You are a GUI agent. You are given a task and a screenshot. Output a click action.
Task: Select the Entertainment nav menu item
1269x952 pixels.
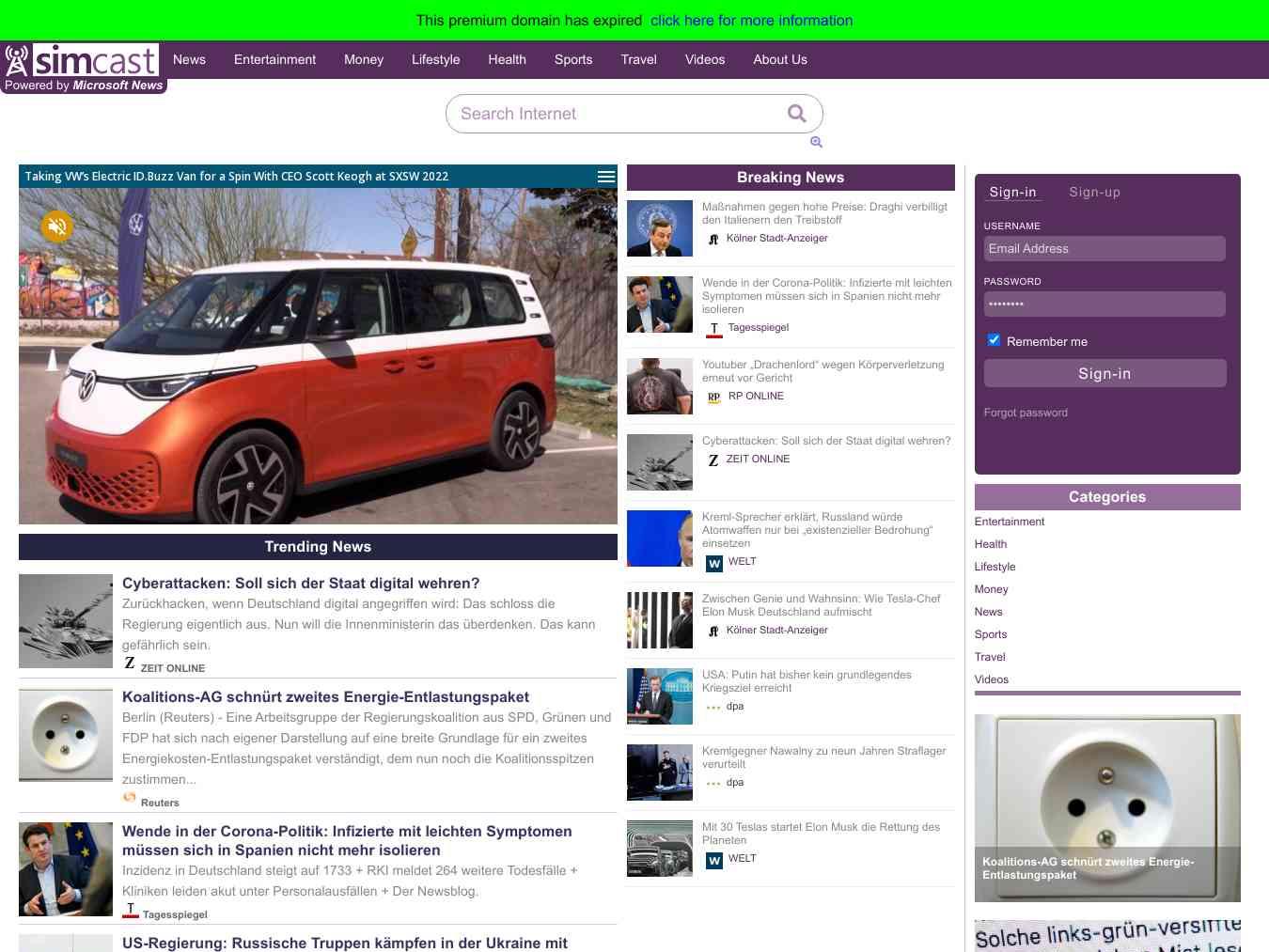274,59
